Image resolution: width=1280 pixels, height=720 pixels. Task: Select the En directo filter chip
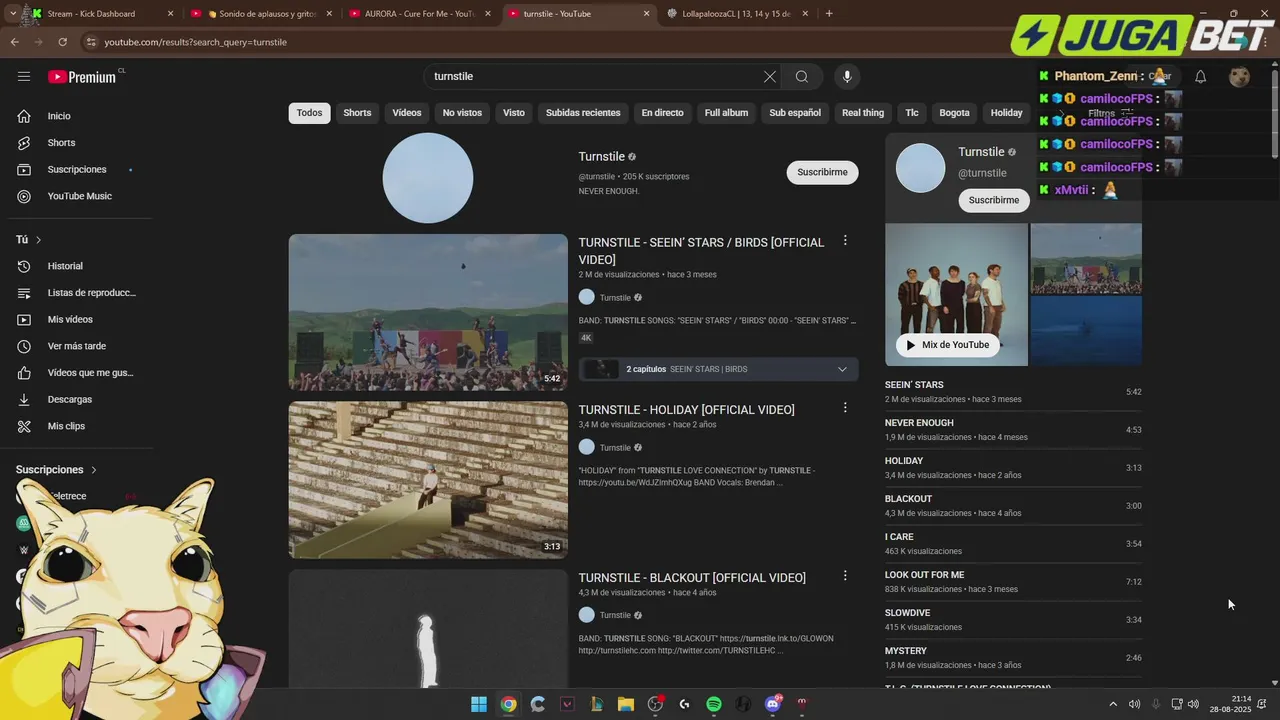click(662, 113)
